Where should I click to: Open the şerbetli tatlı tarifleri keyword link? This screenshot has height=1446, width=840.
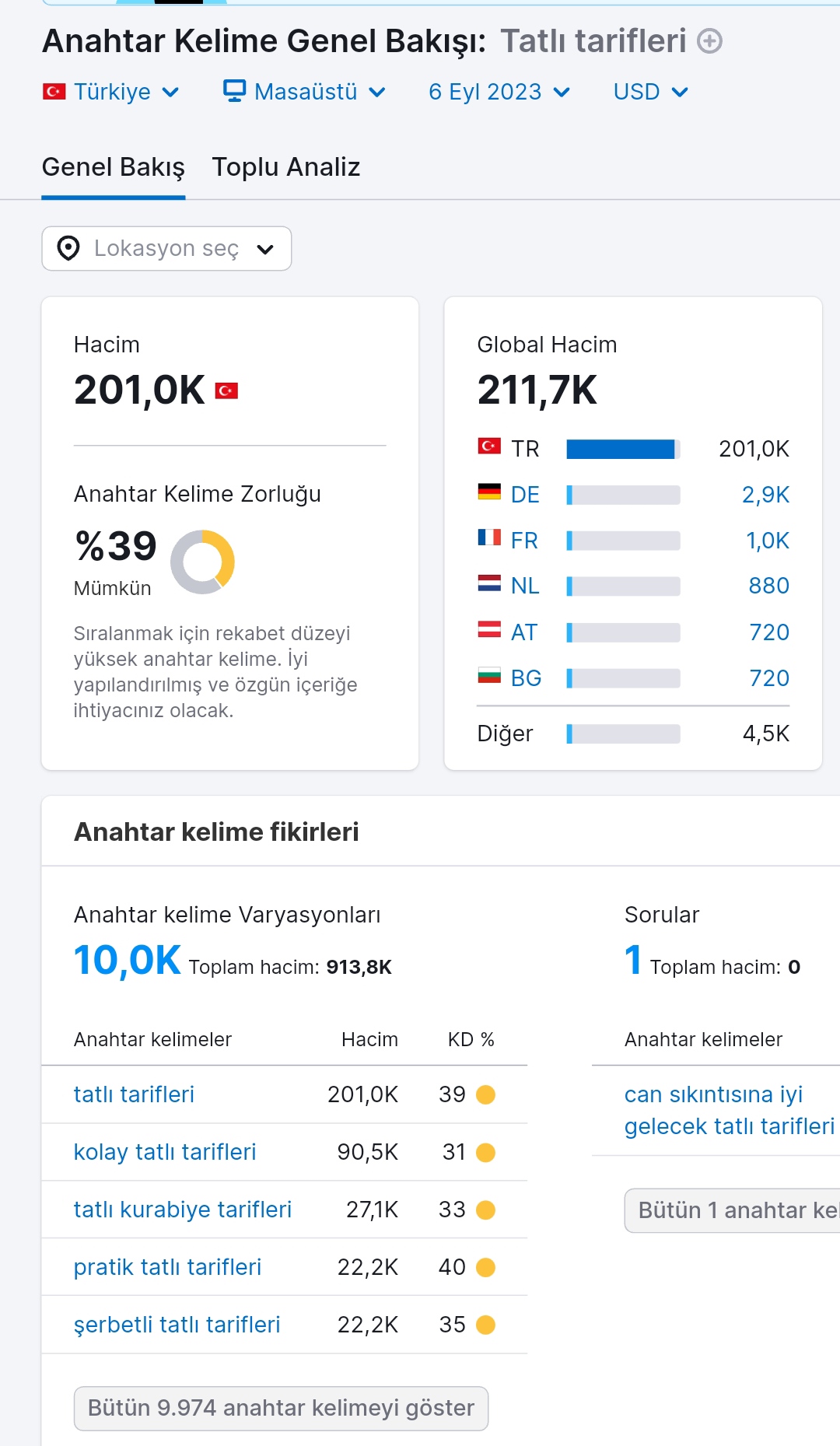177,1325
